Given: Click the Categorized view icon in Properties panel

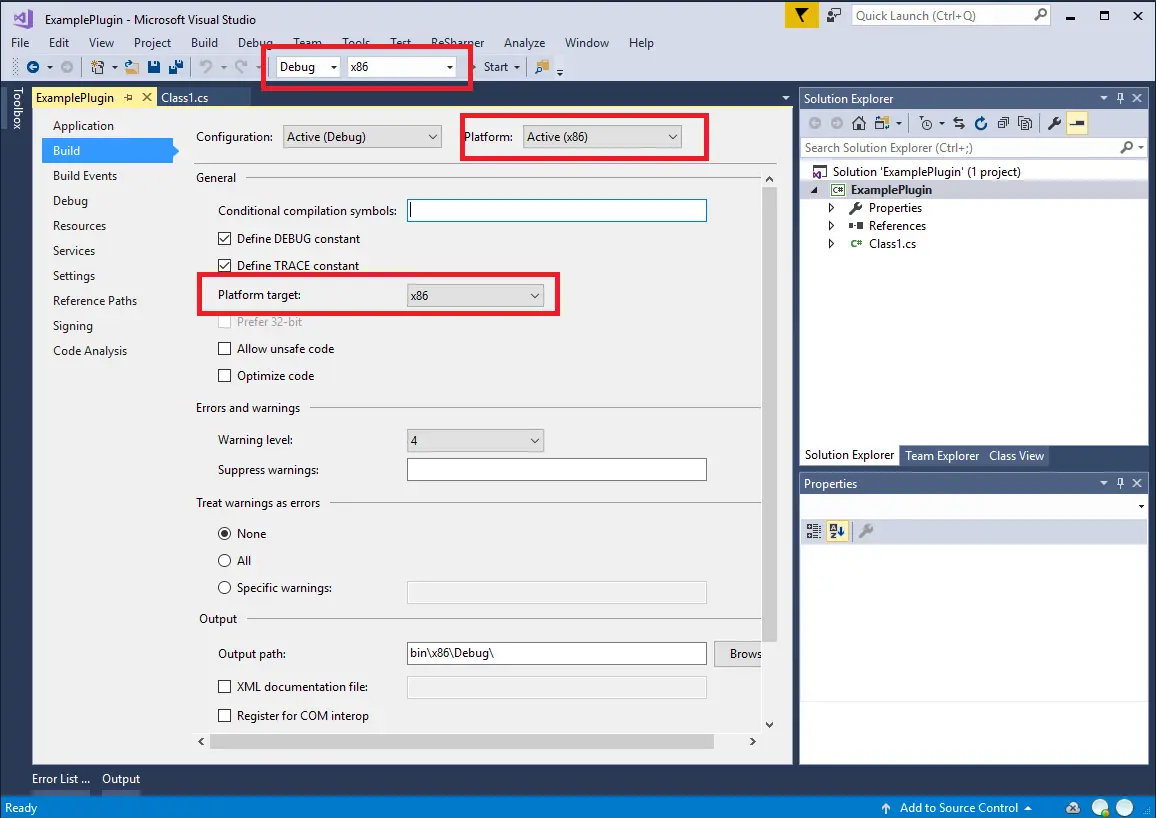Looking at the screenshot, I should (x=814, y=531).
